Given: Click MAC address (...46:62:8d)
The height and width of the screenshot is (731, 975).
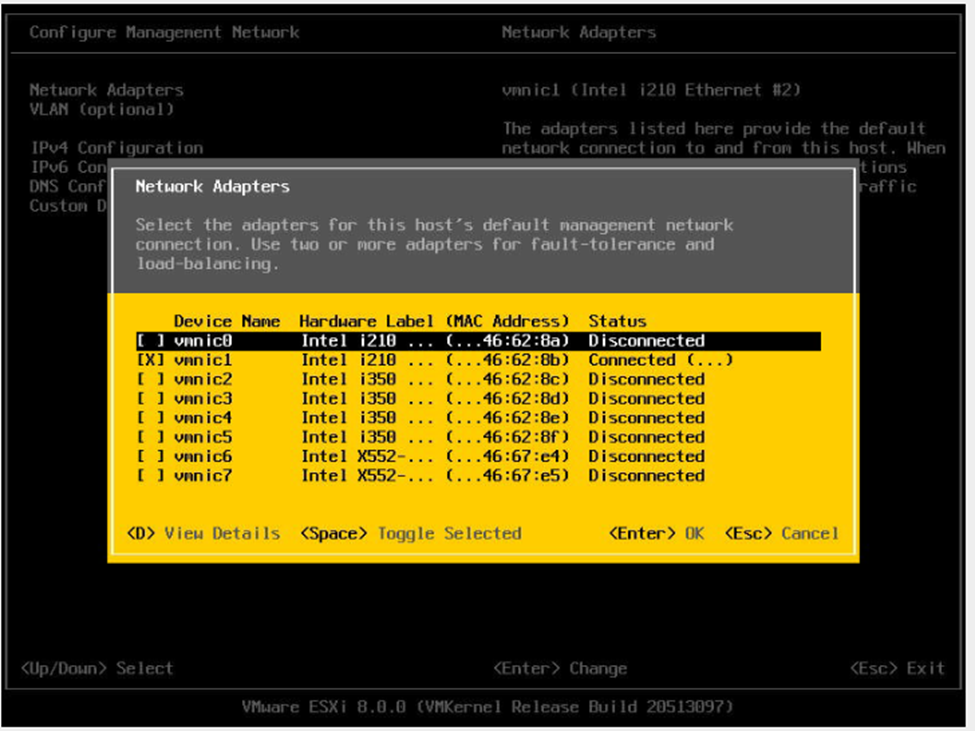Looking at the screenshot, I should (x=507, y=398).
